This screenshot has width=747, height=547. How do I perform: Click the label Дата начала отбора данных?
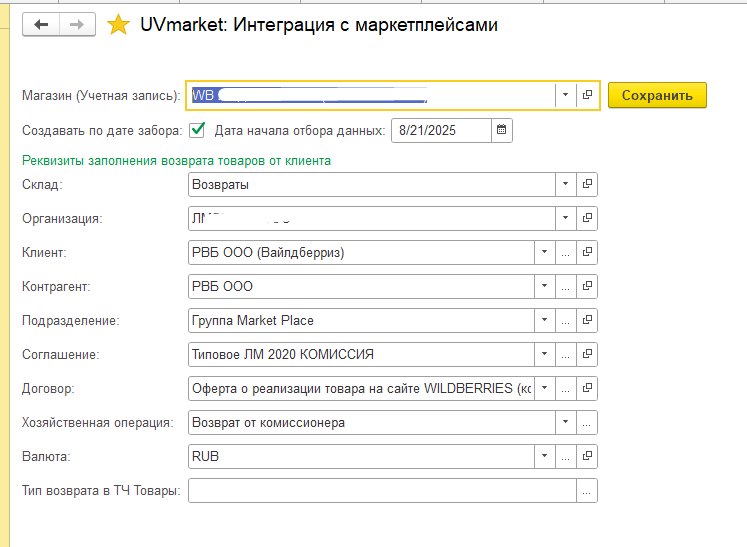click(x=300, y=131)
